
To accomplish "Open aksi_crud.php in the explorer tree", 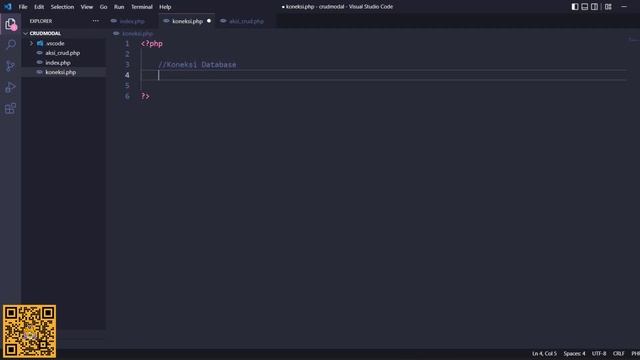I will pos(62,53).
